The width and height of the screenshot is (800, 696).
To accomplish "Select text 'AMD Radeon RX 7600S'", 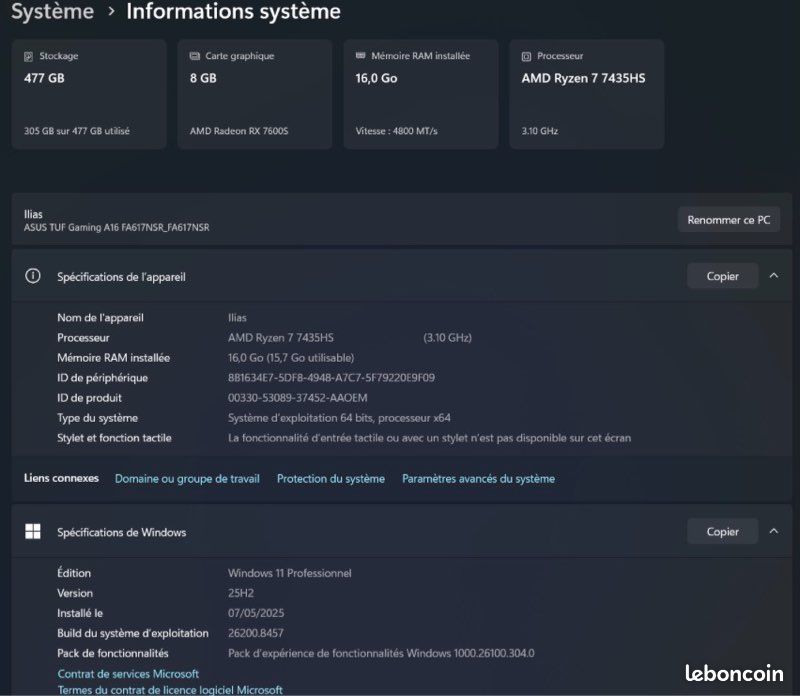I will pyautogui.click(x=239, y=131).
